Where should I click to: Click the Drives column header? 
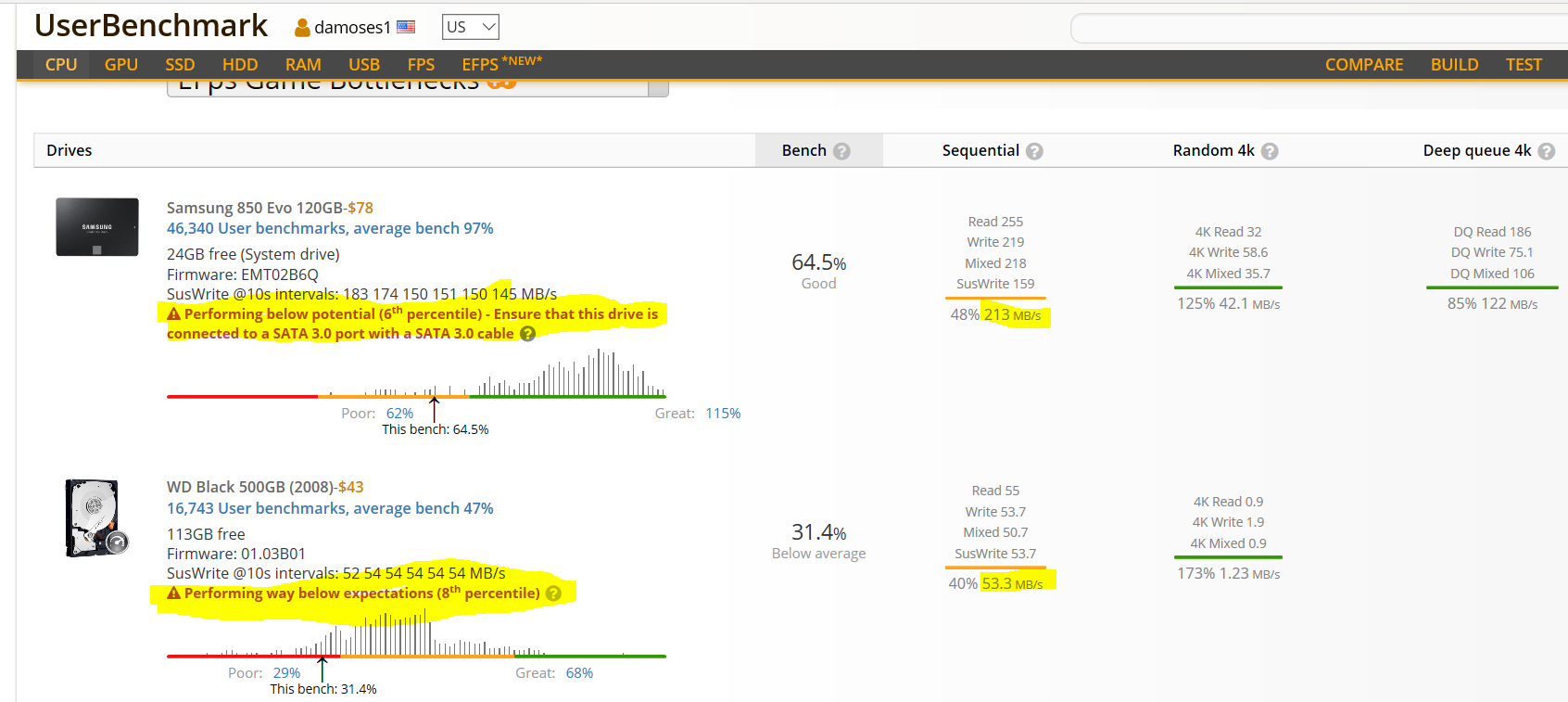(70, 150)
